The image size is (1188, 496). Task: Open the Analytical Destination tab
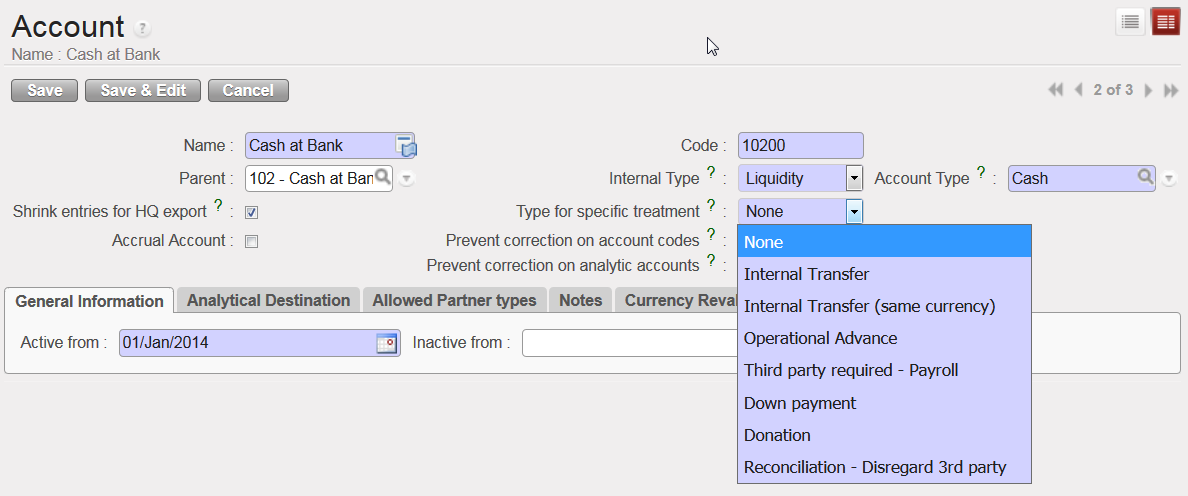tap(268, 300)
